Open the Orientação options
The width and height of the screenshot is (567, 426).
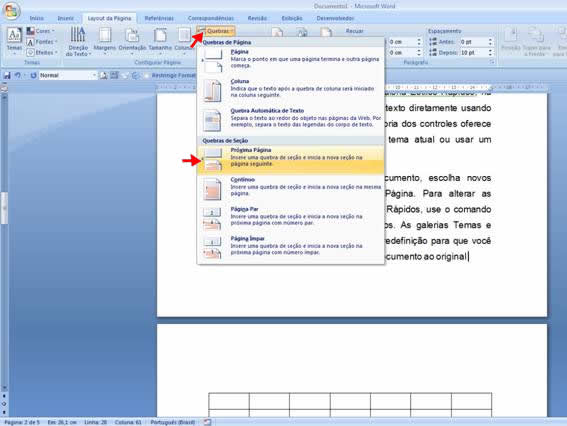click(x=132, y=41)
